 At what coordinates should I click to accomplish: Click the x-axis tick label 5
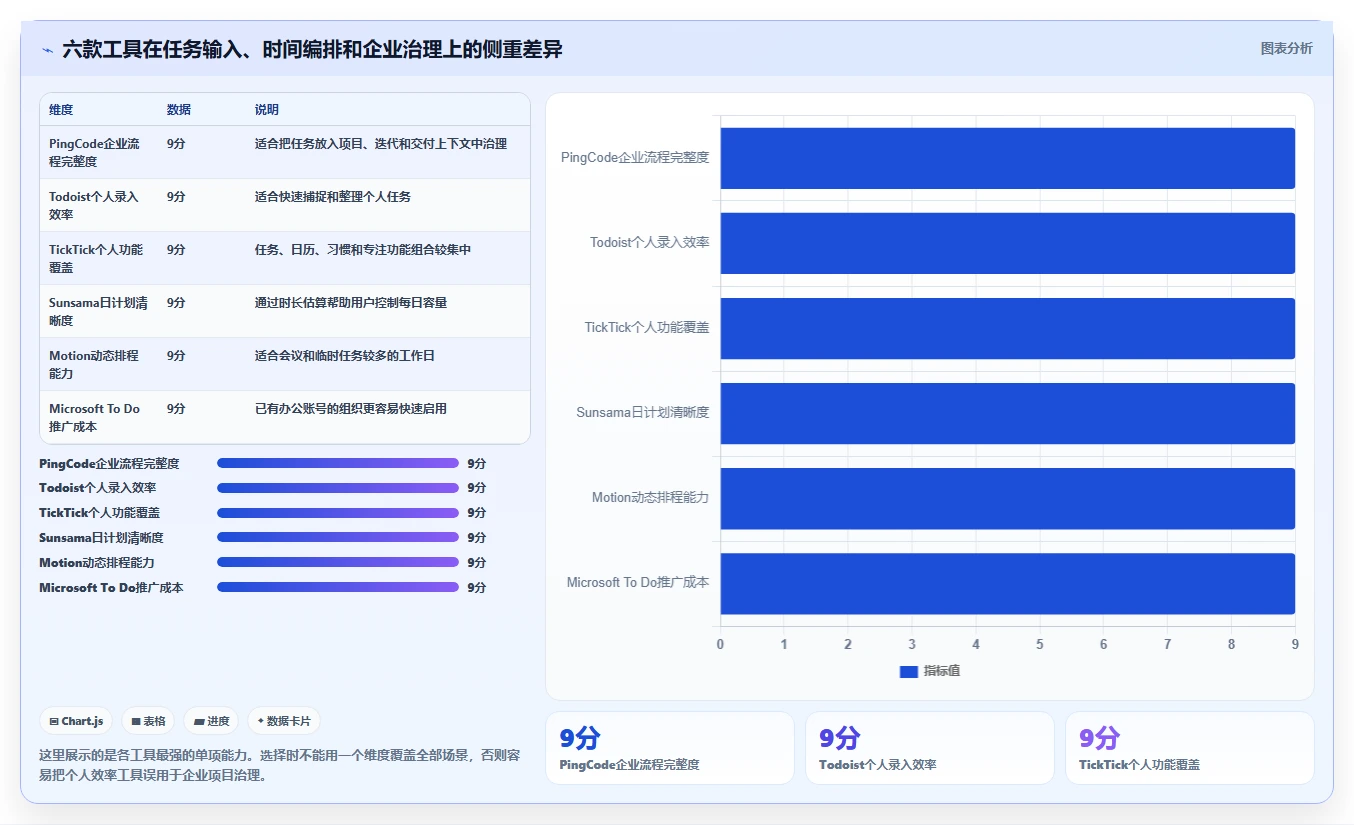1040,644
